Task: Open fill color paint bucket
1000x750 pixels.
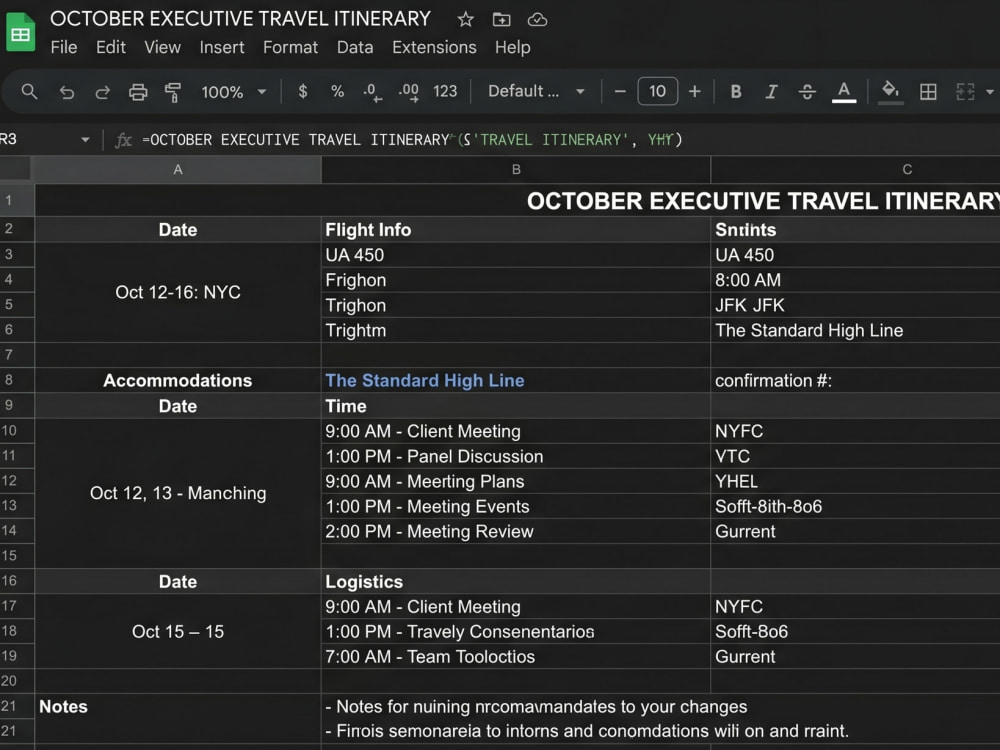Action: pyautogui.click(x=890, y=92)
